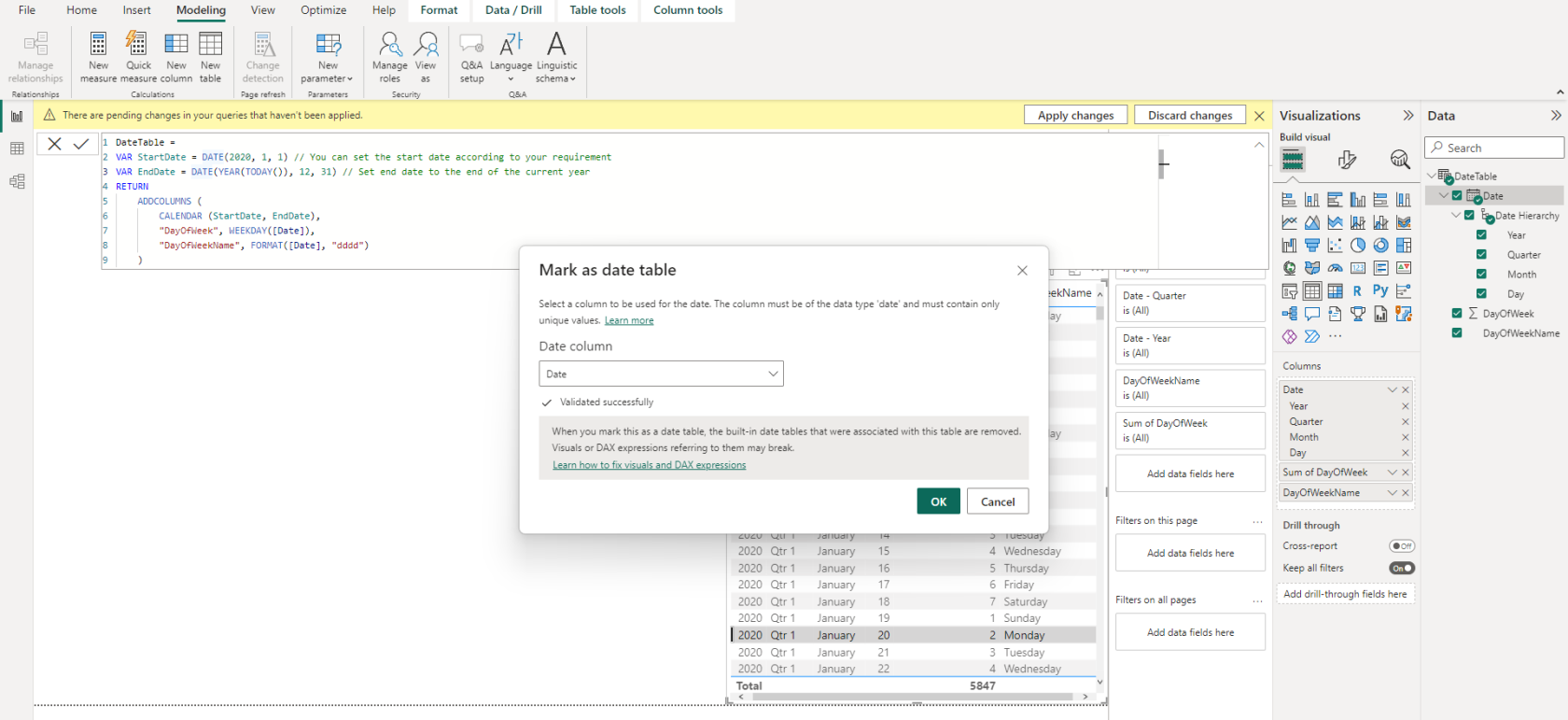Image resolution: width=1568 pixels, height=720 pixels.
Task: Select the Q&A speech bubble visual
Action: click(1312, 314)
